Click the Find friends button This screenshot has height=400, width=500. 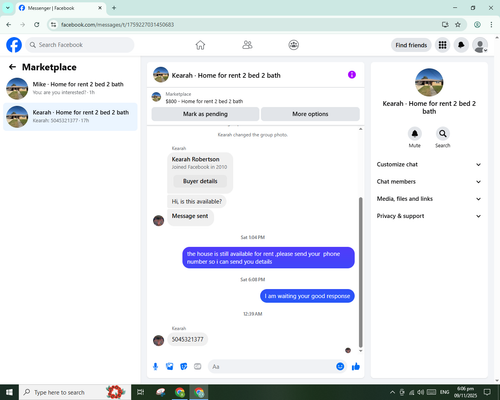411,45
